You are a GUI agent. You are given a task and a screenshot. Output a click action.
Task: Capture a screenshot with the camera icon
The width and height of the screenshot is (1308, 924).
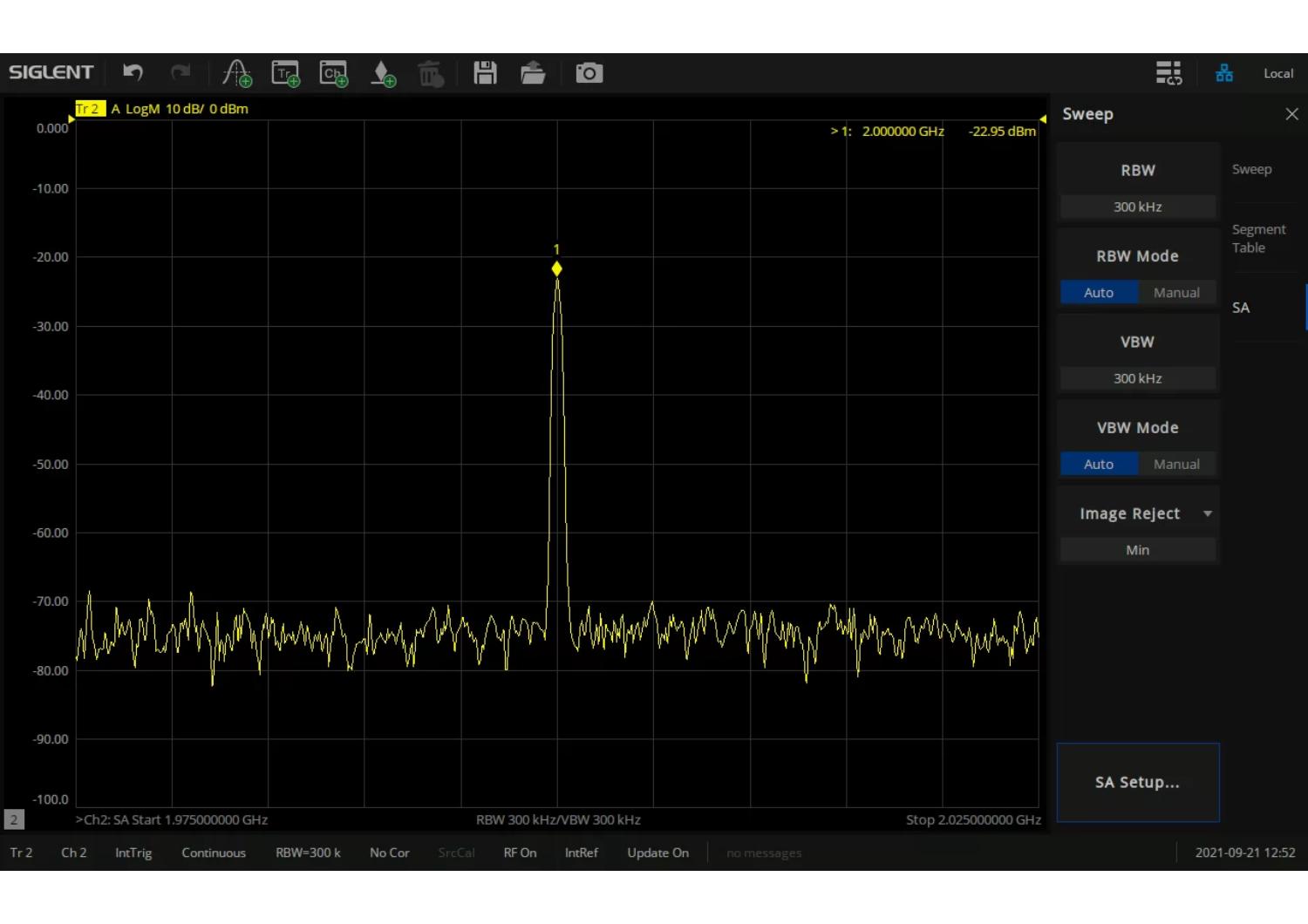pyautogui.click(x=589, y=73)
